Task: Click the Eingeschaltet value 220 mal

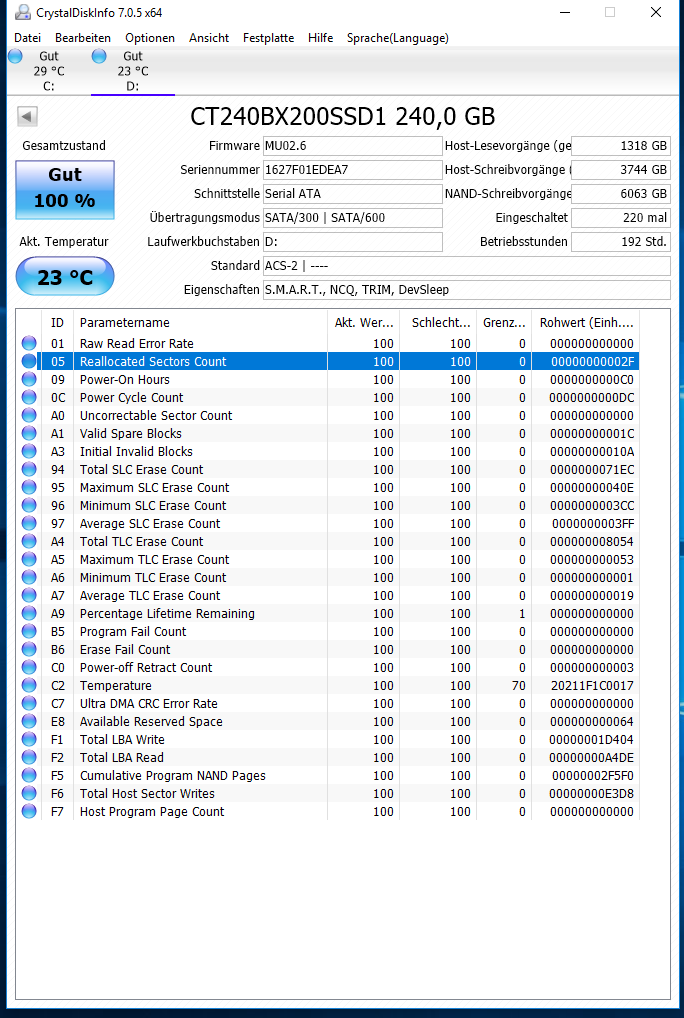Action: click(620, 217)
